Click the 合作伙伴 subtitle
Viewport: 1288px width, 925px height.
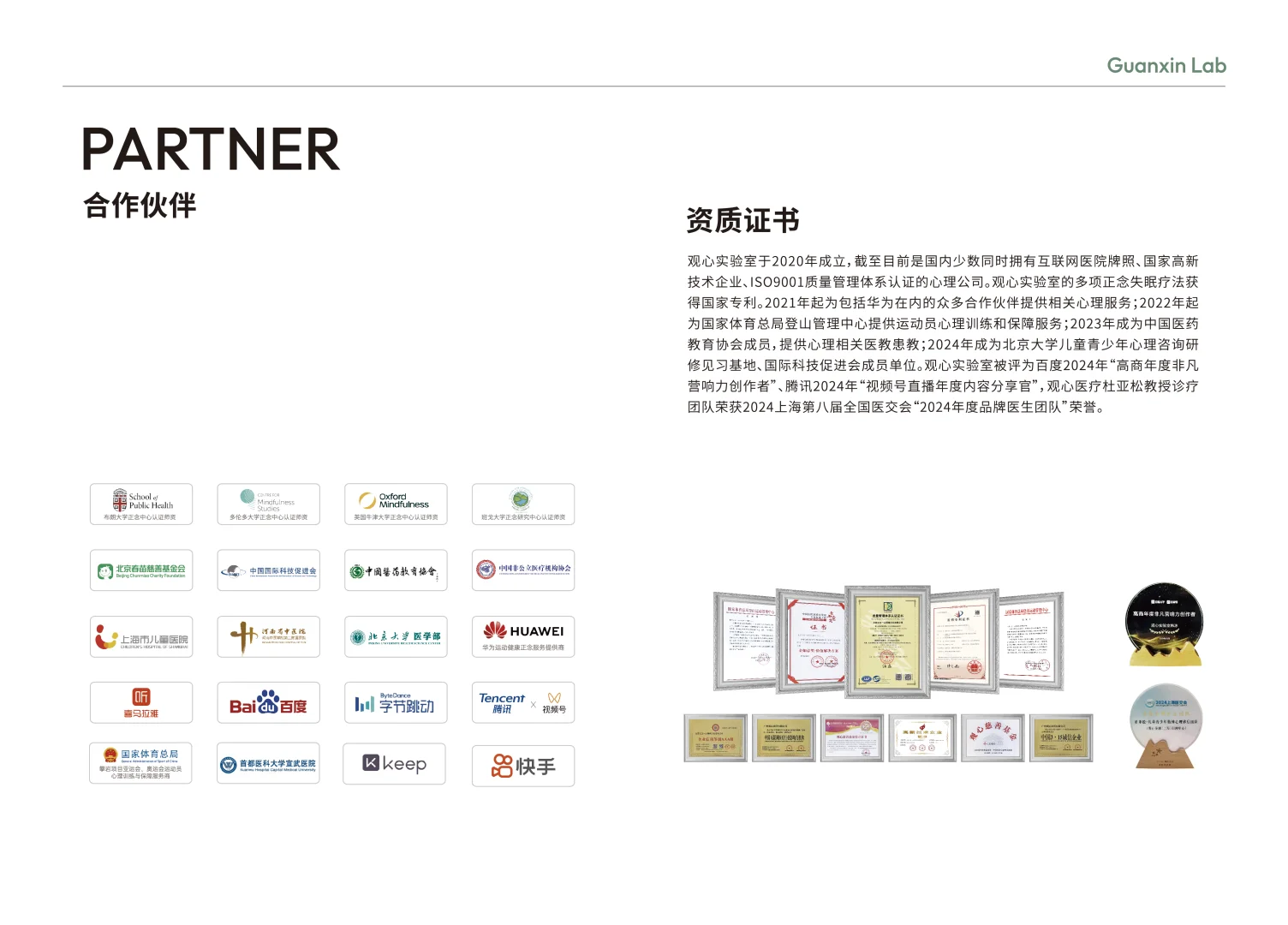(140, 206)
